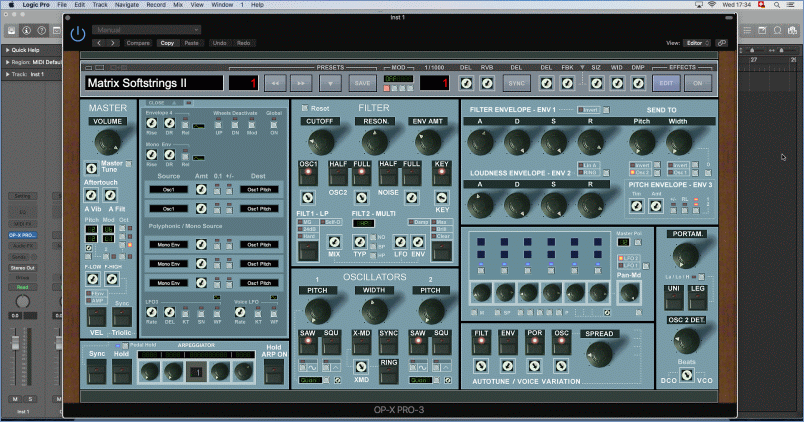
Task: Click the effects ON button
Action: click(697, 83)
